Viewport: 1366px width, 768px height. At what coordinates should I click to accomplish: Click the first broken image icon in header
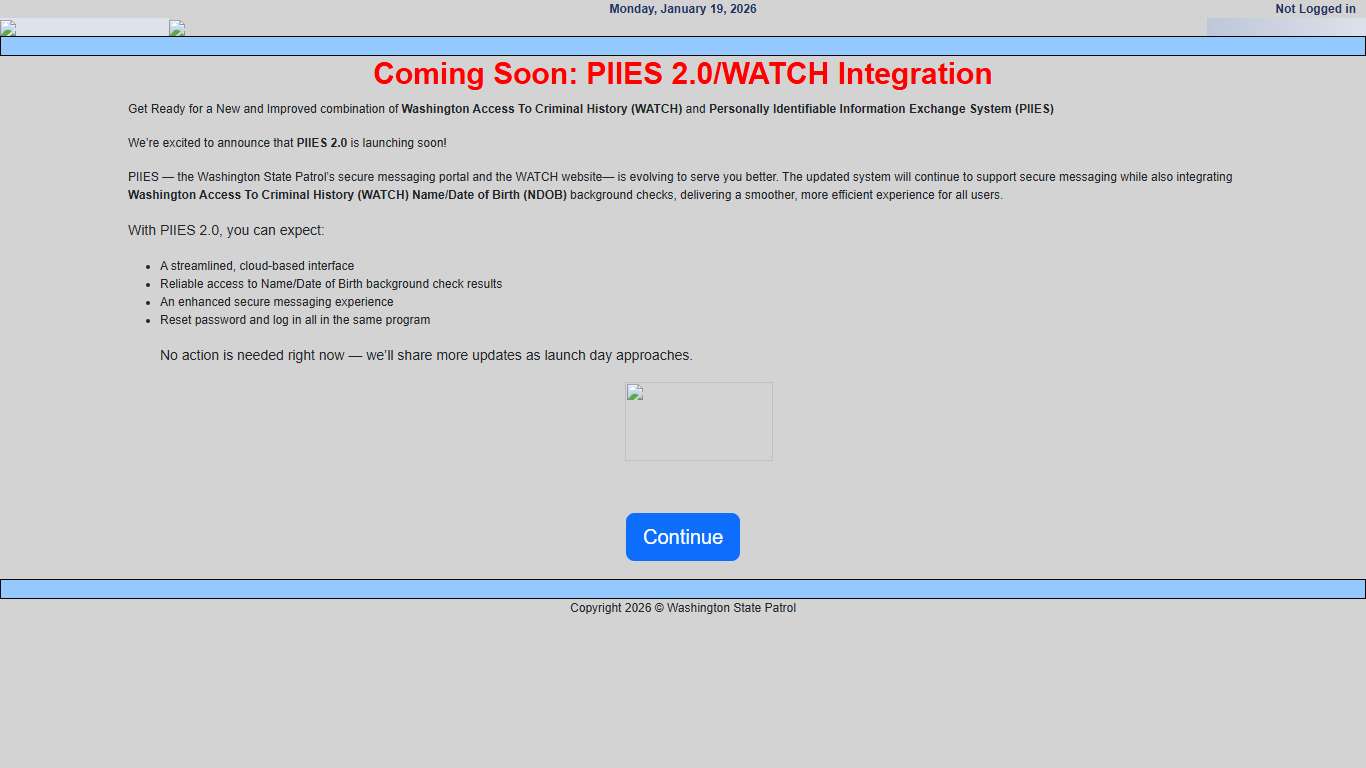(8, 28)
